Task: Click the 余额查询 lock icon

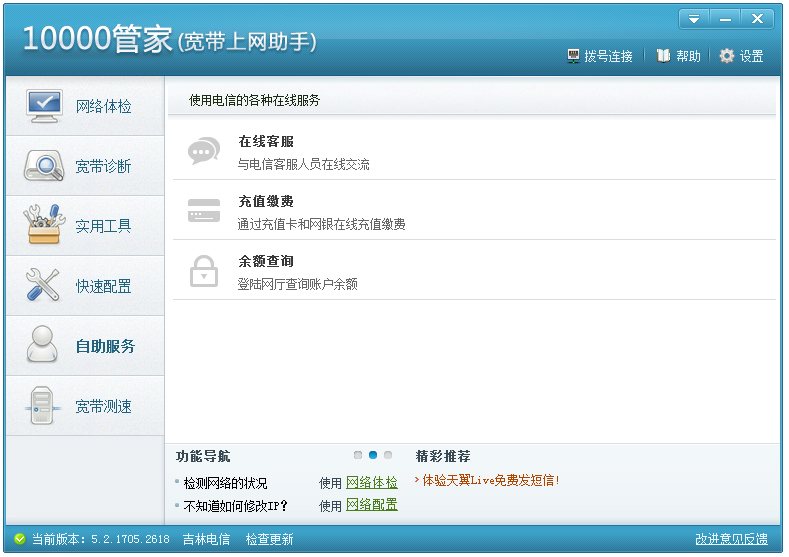Action: coord(204,271)
